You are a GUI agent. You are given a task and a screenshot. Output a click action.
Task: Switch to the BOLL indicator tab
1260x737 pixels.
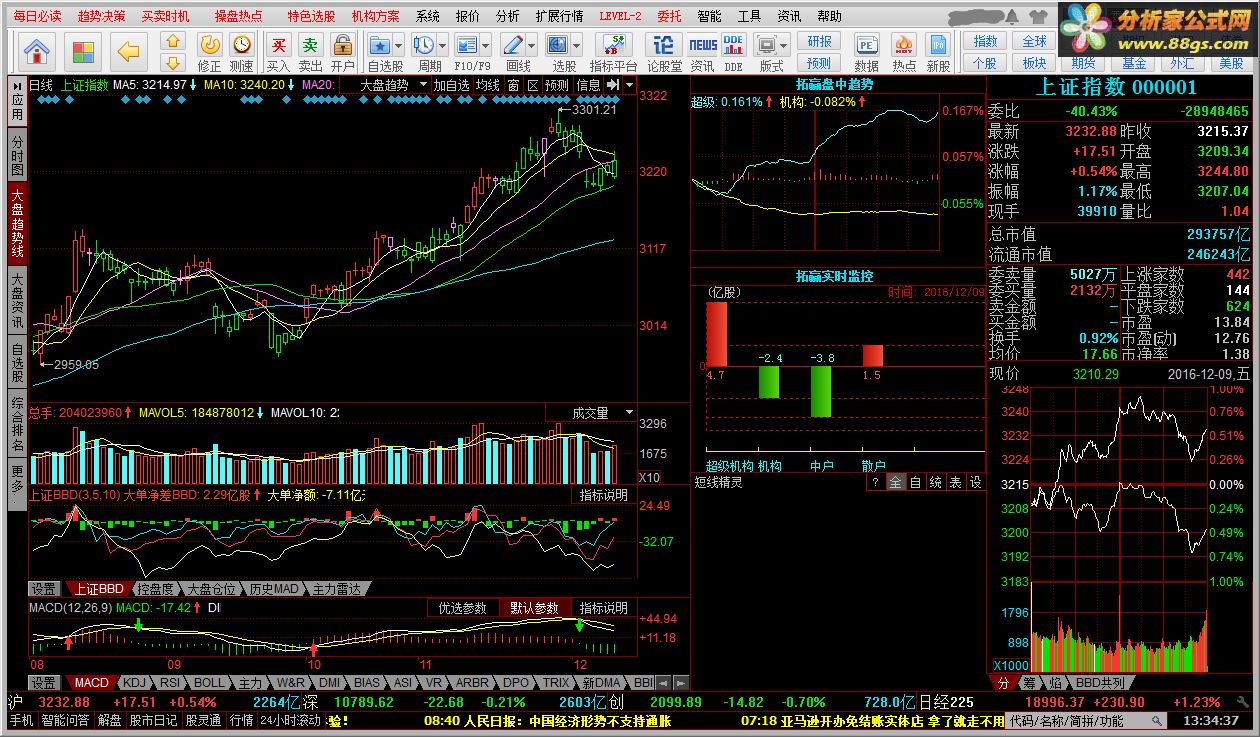pyautogui.click(x=208, y=683)
